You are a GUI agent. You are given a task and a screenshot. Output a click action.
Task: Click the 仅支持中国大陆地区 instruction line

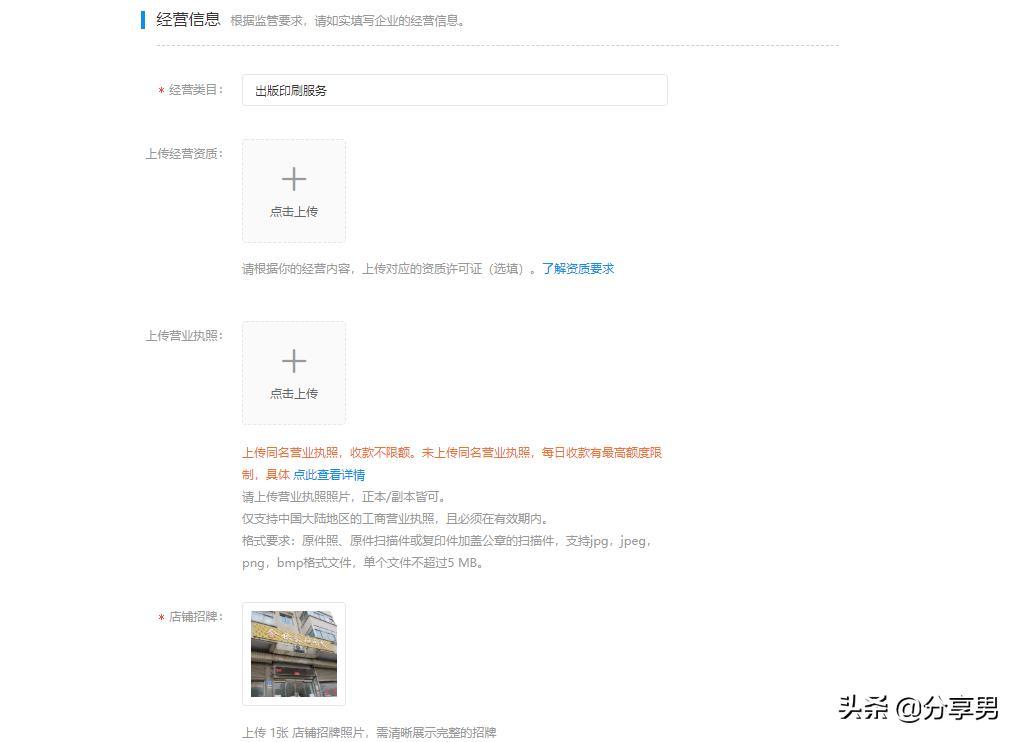pos(396,519)
